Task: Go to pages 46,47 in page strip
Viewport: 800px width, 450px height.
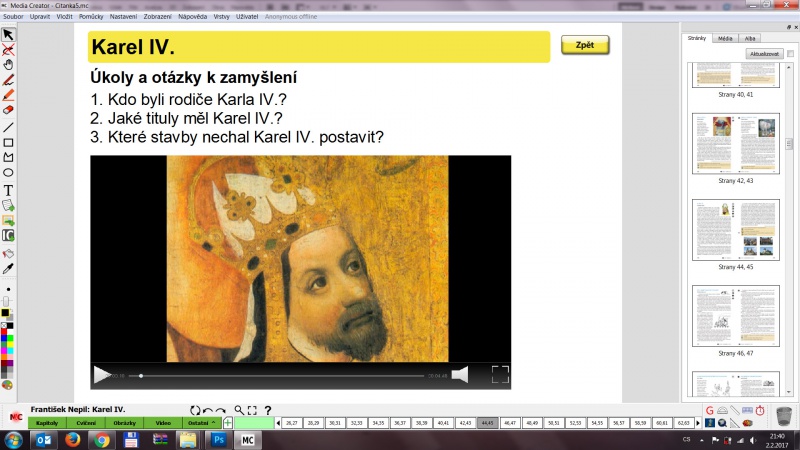Action: pyautogui.click(x=510, y=423)
